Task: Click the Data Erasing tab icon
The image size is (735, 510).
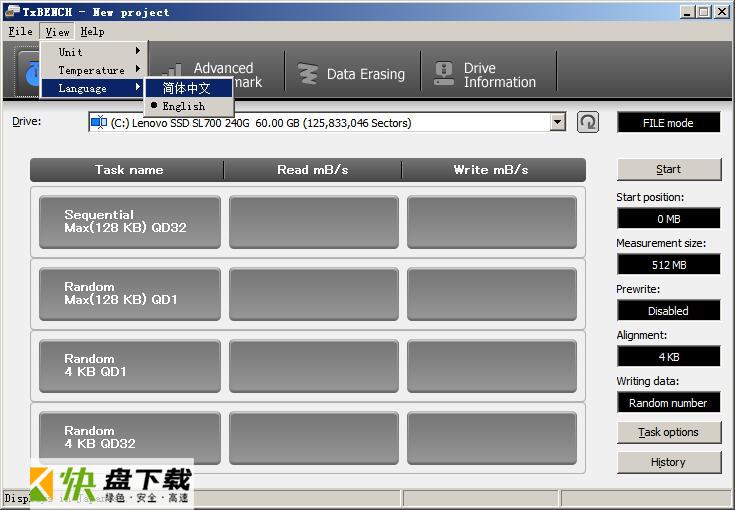Action: click(308, 74)
